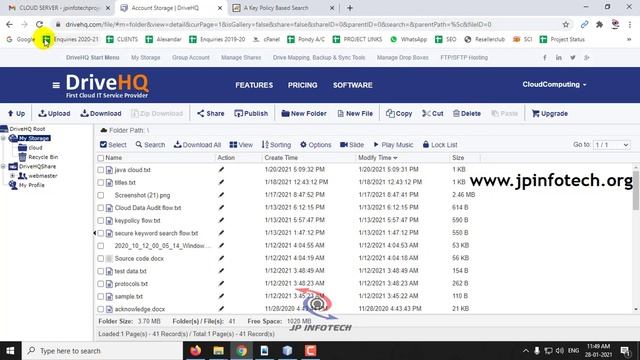Image resolution: width=640 pixels, height=360 pixels.
Task: Collapse the My Storage tree node
Action: (x=3, y=138)
